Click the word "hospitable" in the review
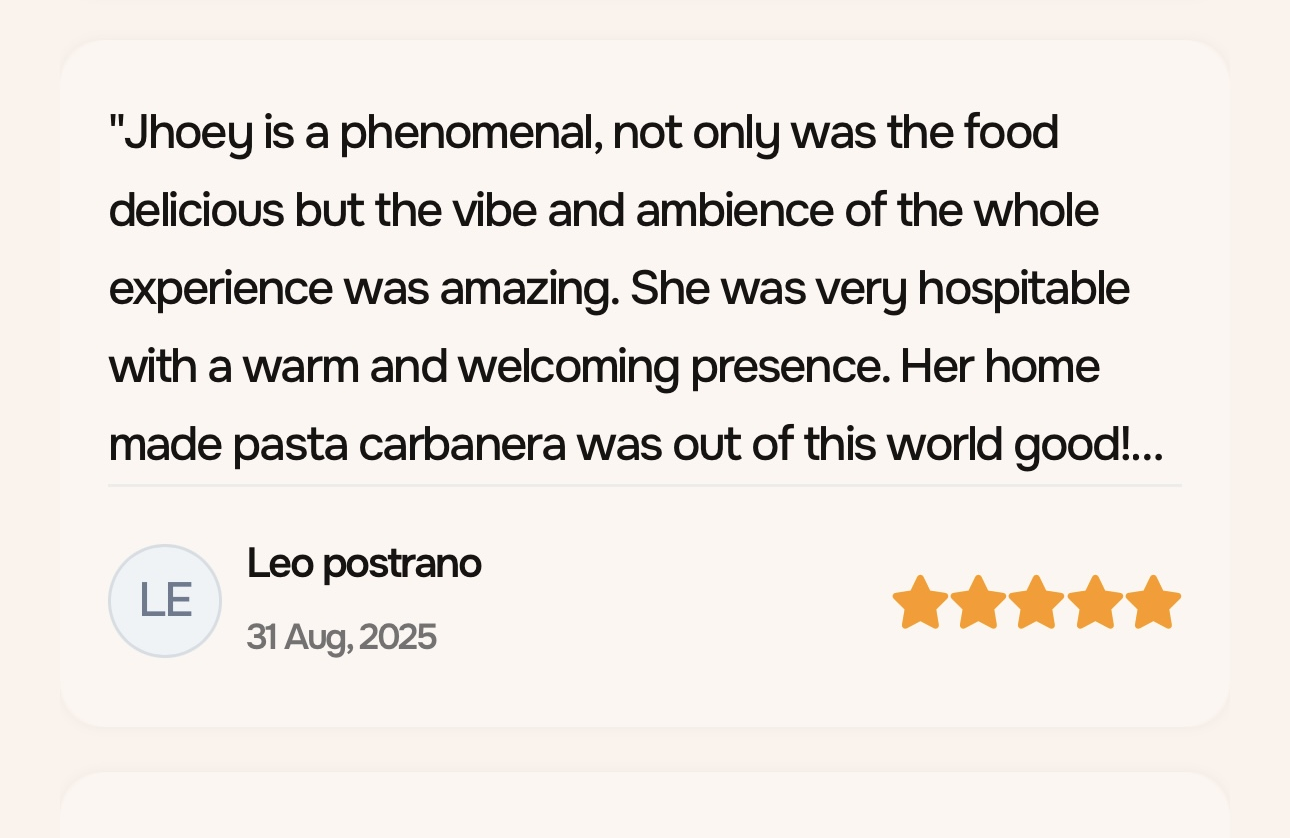1290x838 pixels. pos(1023,289)
